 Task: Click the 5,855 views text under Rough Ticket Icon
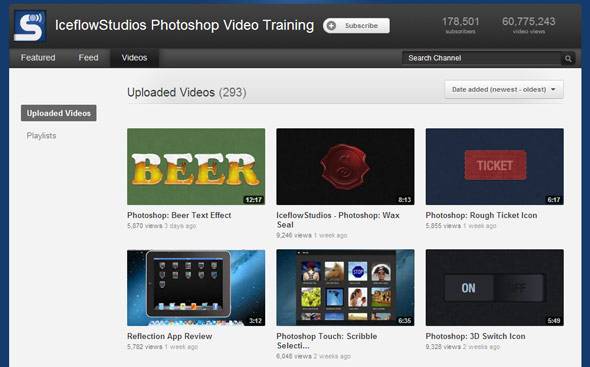(x=443, y=226)
